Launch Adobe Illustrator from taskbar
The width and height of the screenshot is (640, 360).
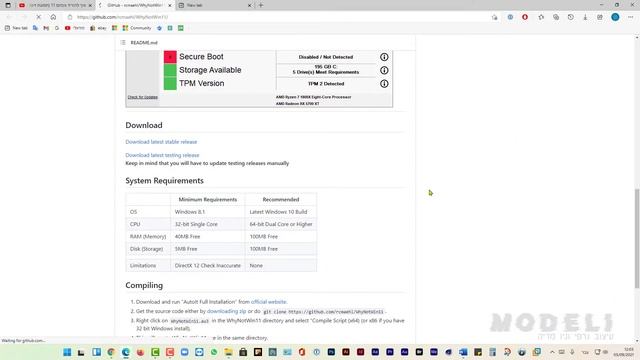(x=346, y=352)
